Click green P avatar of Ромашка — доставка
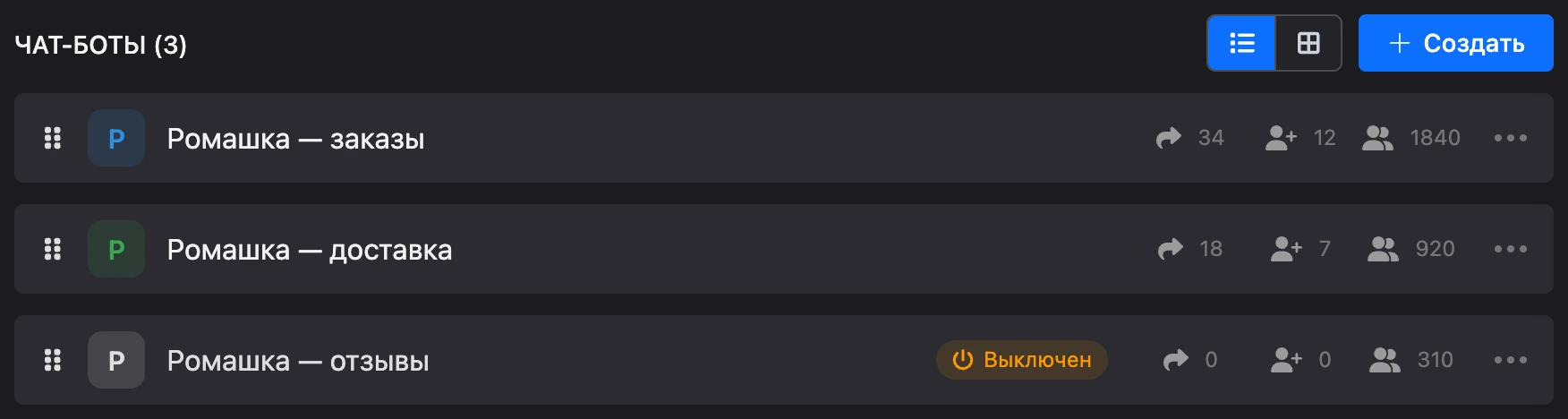Screen dimensions: 1568x419 click(x=116, y=249)
